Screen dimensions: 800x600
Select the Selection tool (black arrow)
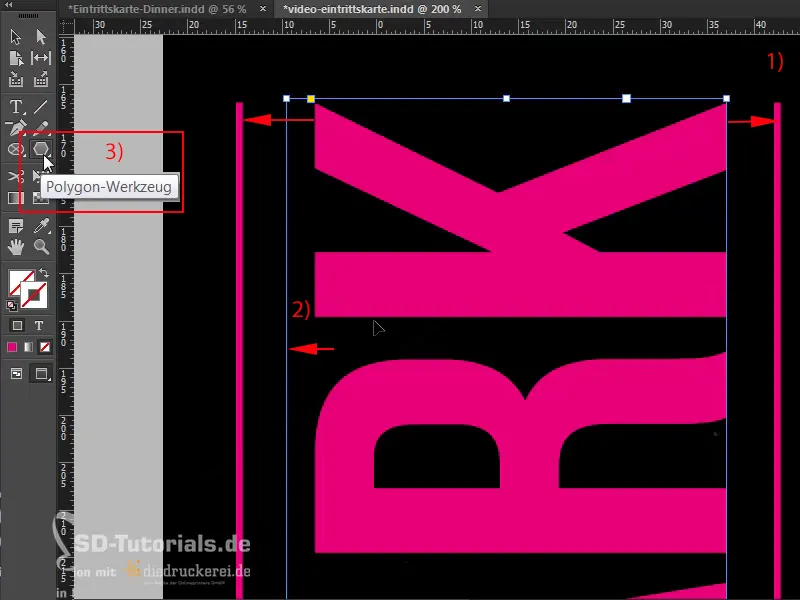(16, 37)
